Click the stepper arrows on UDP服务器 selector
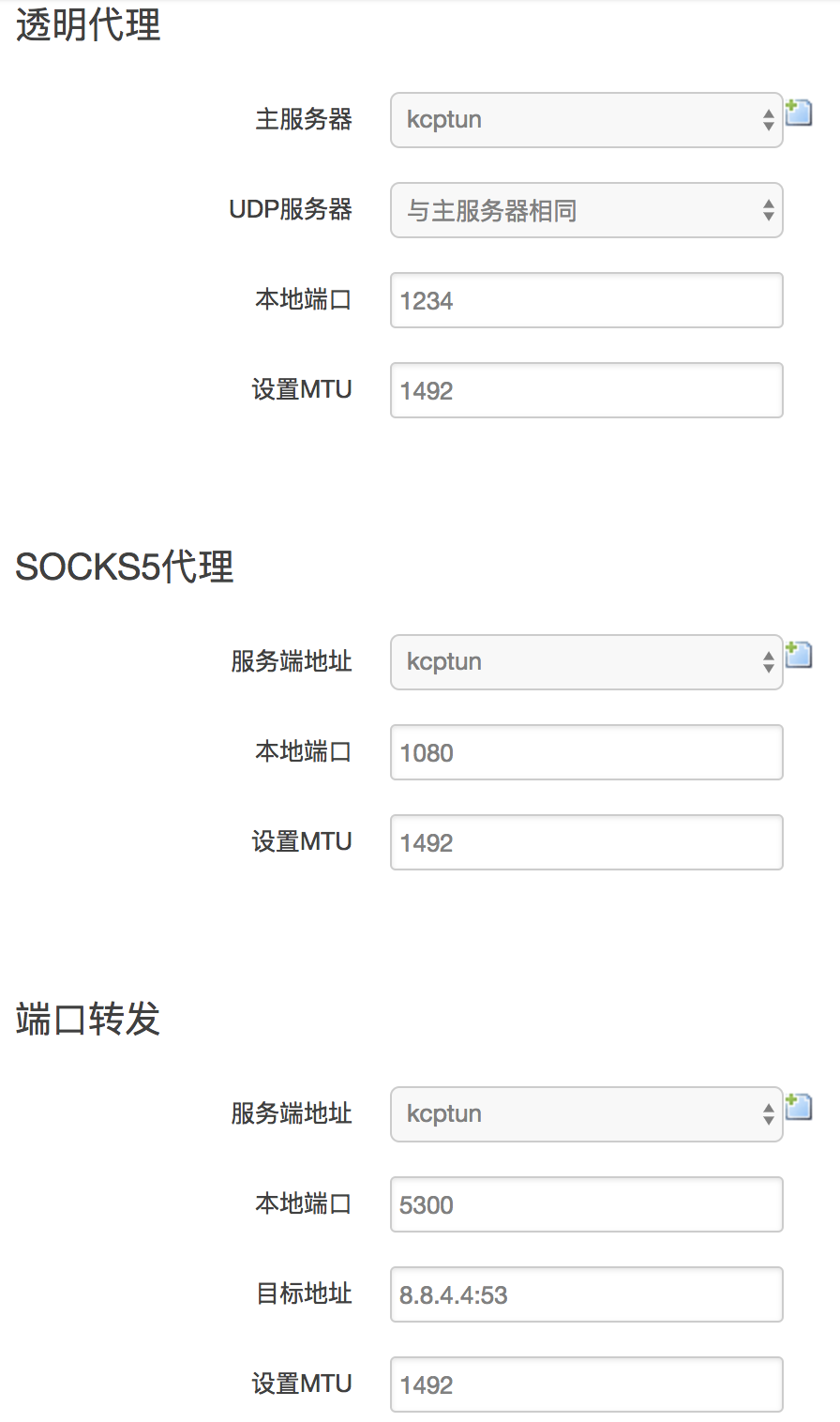Viewport: 840px width, 1422px height. tap(769, 211)
